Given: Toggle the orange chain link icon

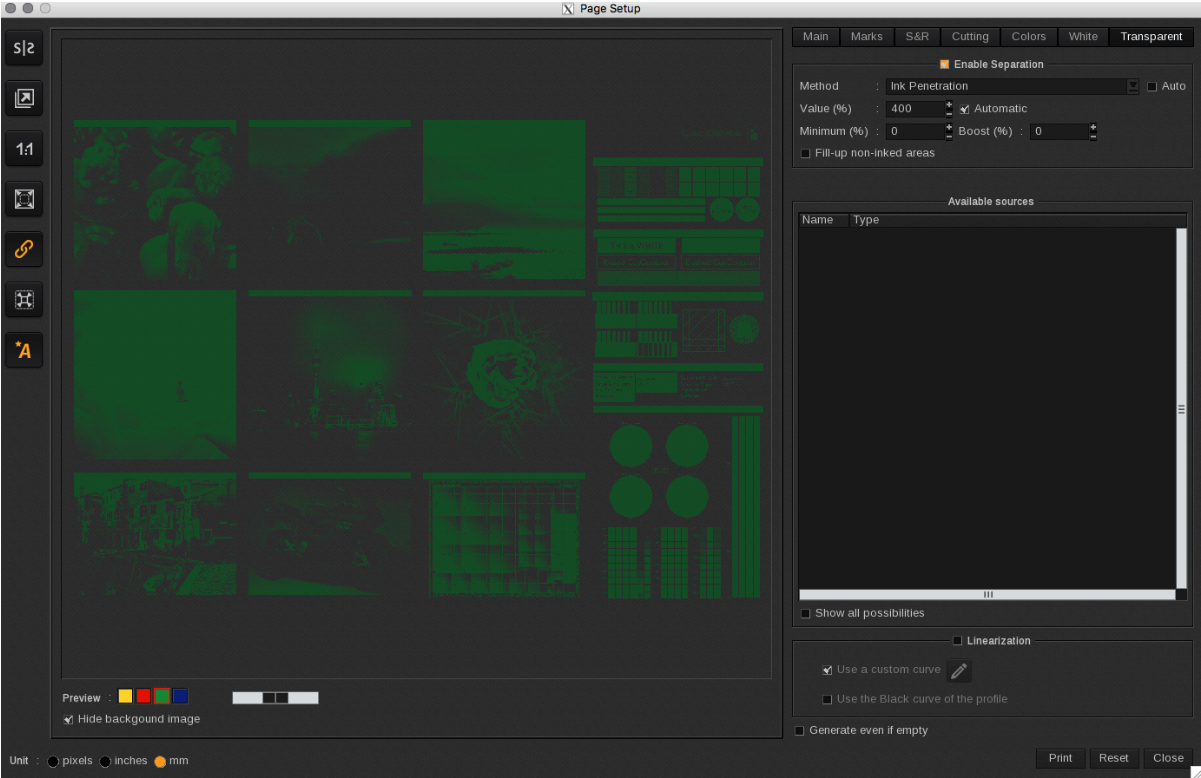Looking at the screenshot, I should point(24,249).
